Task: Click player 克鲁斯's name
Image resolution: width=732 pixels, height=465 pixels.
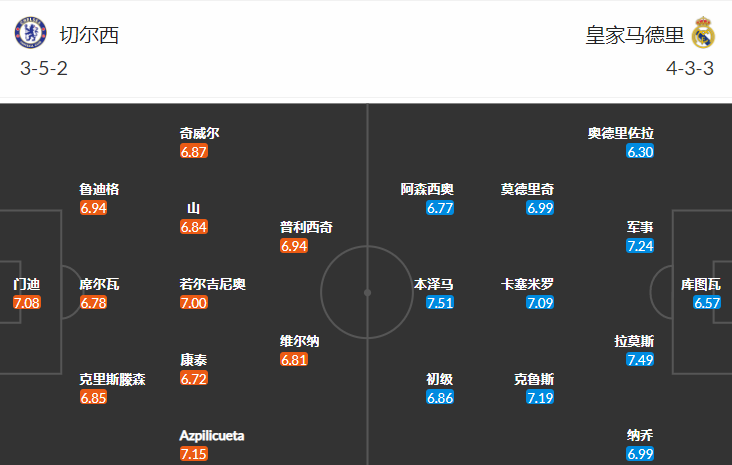Action: tap(534, 379)
